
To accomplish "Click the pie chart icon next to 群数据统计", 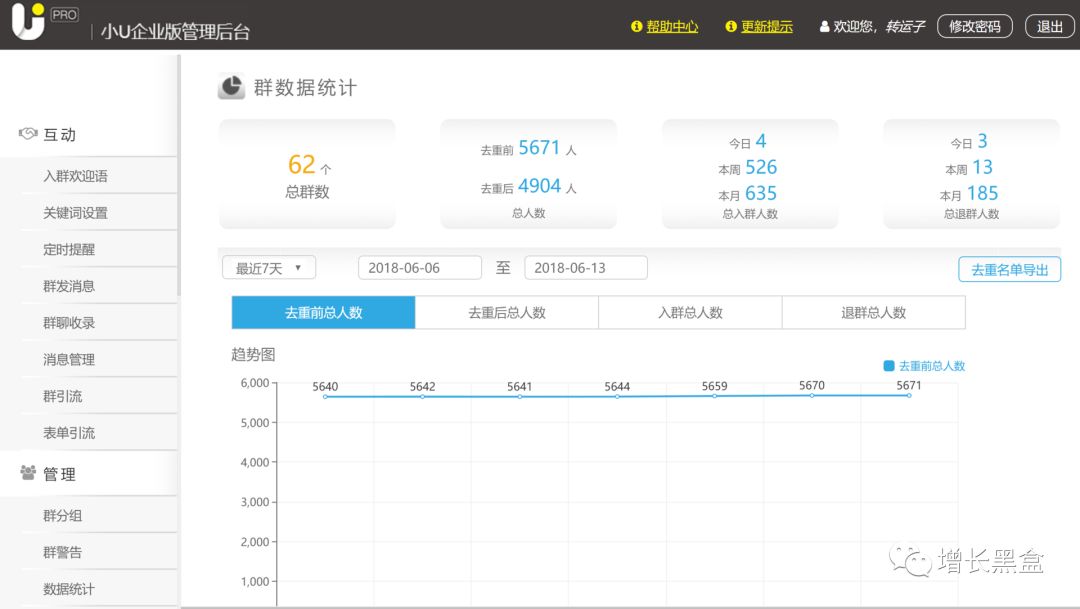I will (x=231, y=87).
